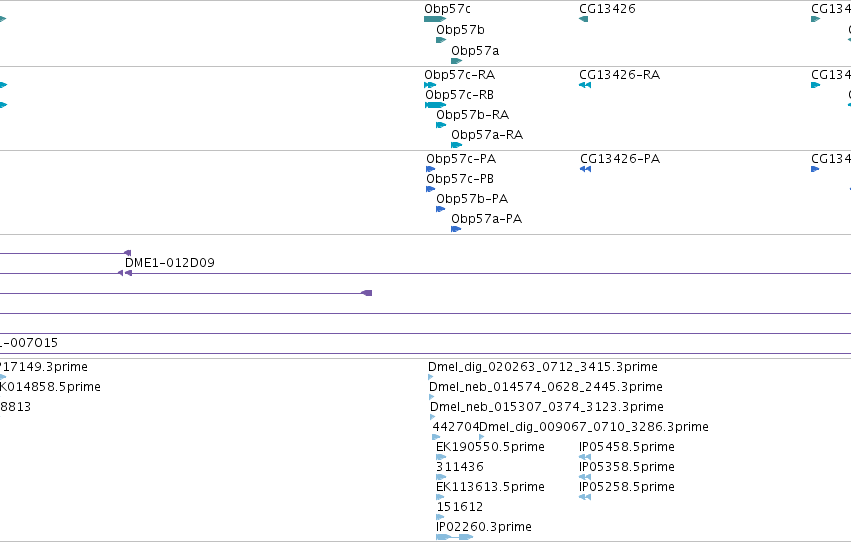Viewport: 851px width, 542px height.
Task: Select the Obp57a-PA protein glyph
Action: pos(456,229)
